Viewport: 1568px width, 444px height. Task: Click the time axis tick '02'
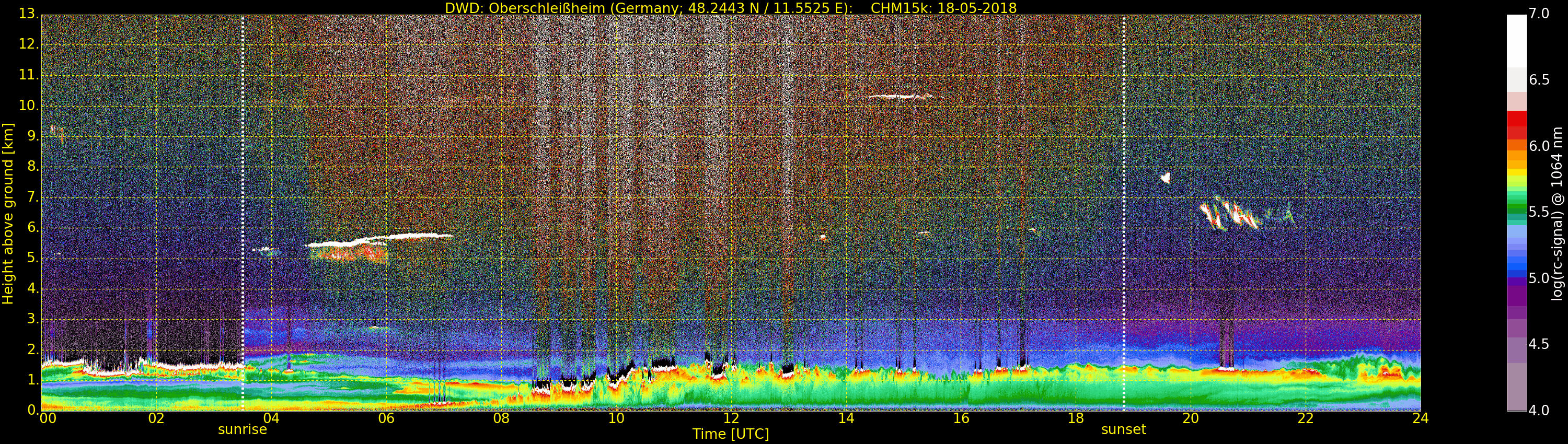click(156, 418)
